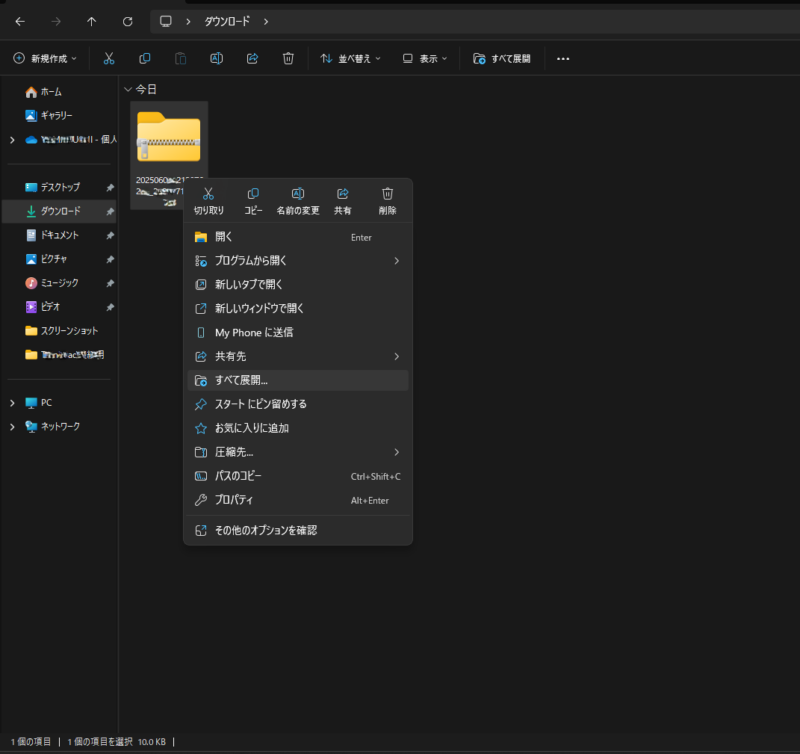Go up one folder level
This screenshot has width=800, height=754.
coord(91,21)
